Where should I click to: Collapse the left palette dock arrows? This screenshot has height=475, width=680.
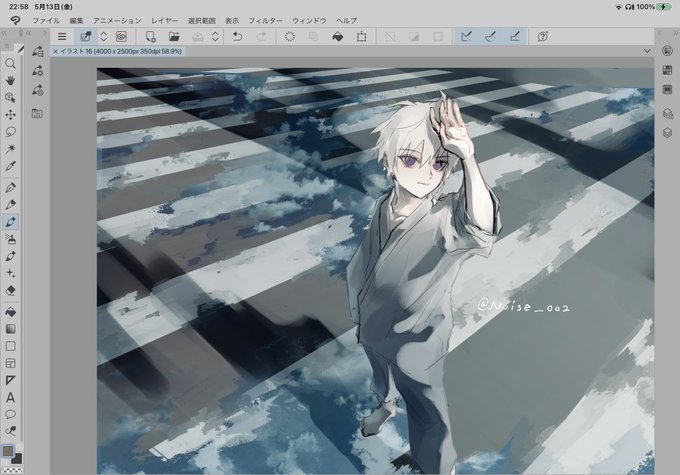(x=4, y=33)
